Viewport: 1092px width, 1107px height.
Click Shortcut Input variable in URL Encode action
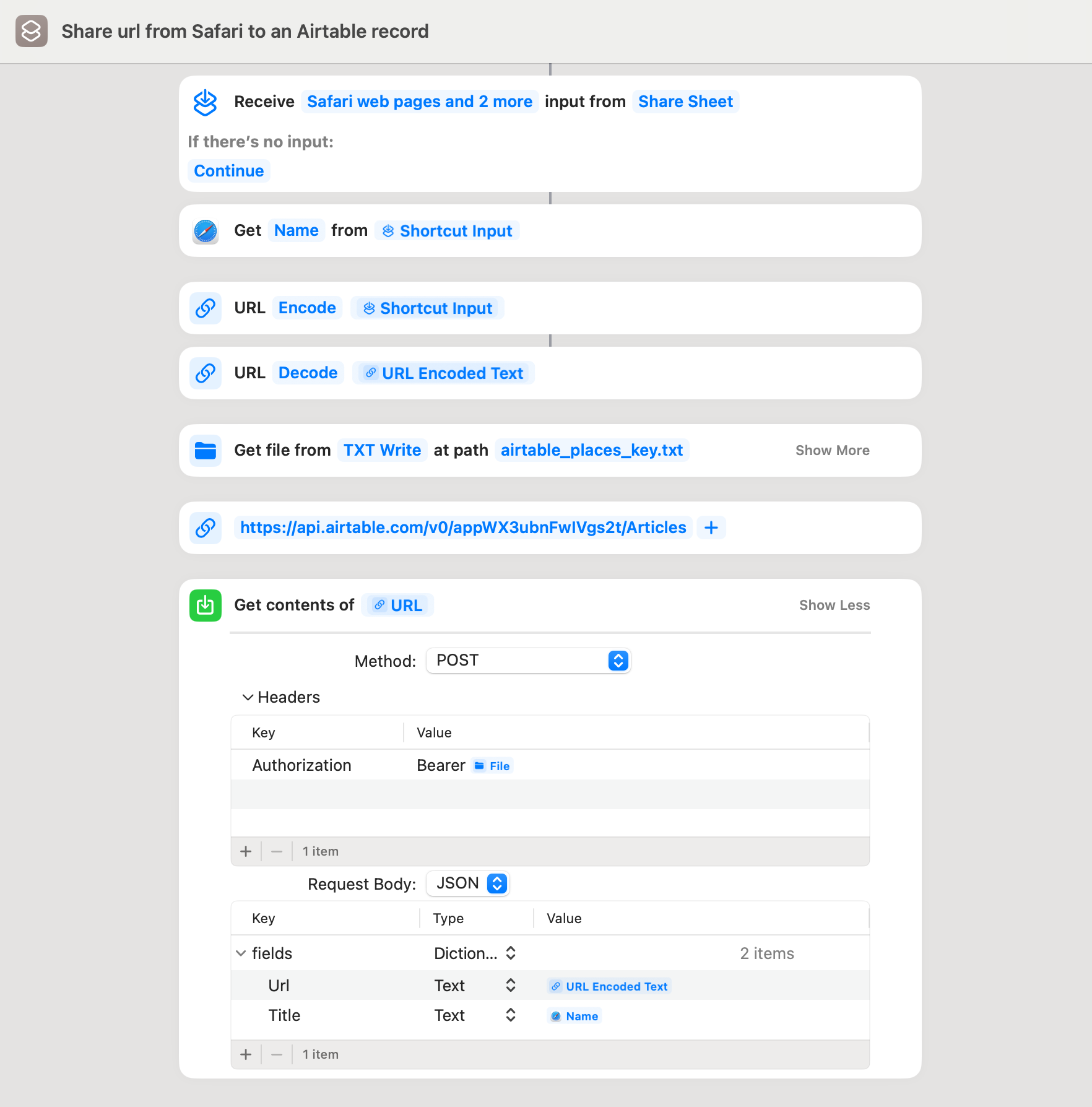pyautogui.click(x=428, y=308)
